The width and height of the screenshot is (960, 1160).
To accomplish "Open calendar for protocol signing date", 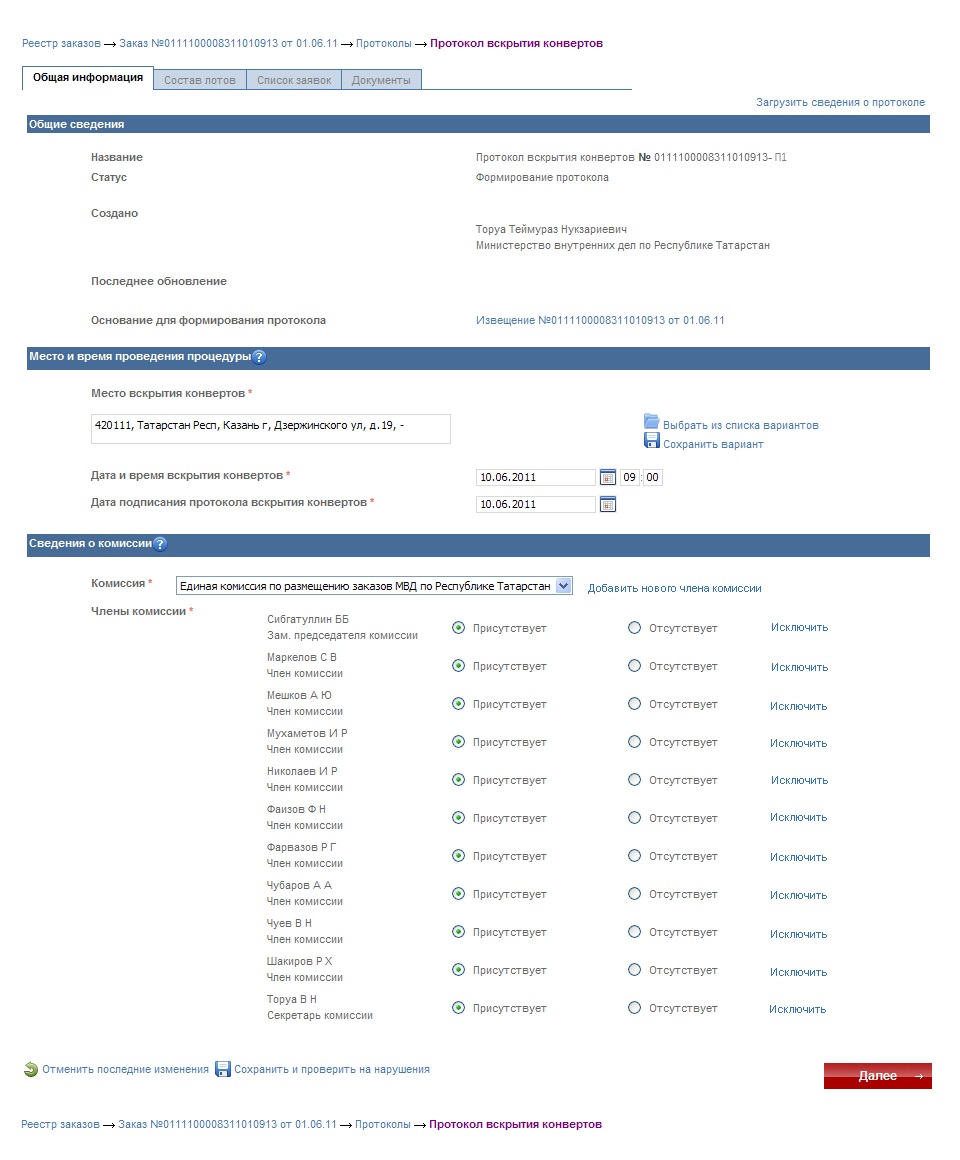I will (608, 505).
